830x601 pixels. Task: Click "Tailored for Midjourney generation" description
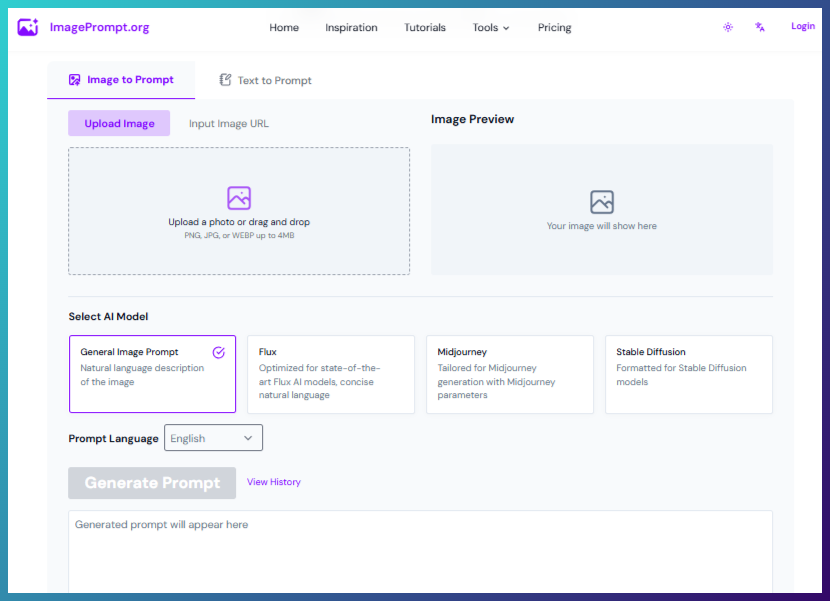pos(496,381)
